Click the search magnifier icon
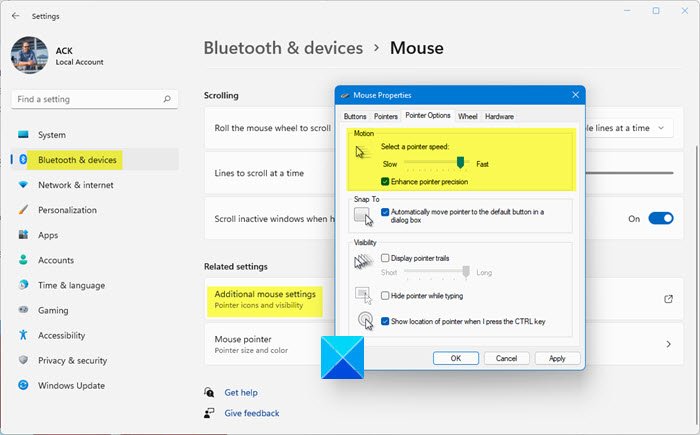The height and width of the screenshot is (435, 700). [x=167, y=99]
